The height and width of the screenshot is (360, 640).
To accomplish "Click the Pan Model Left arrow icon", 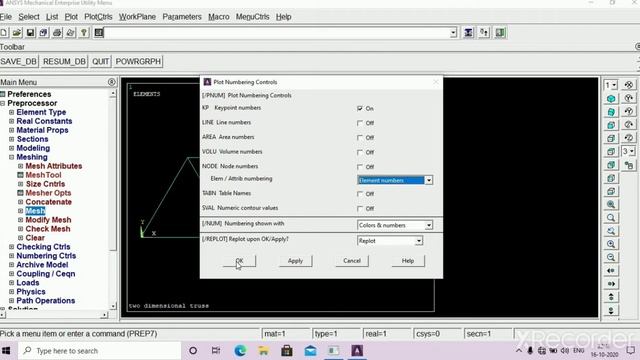I will click(611, 271).
